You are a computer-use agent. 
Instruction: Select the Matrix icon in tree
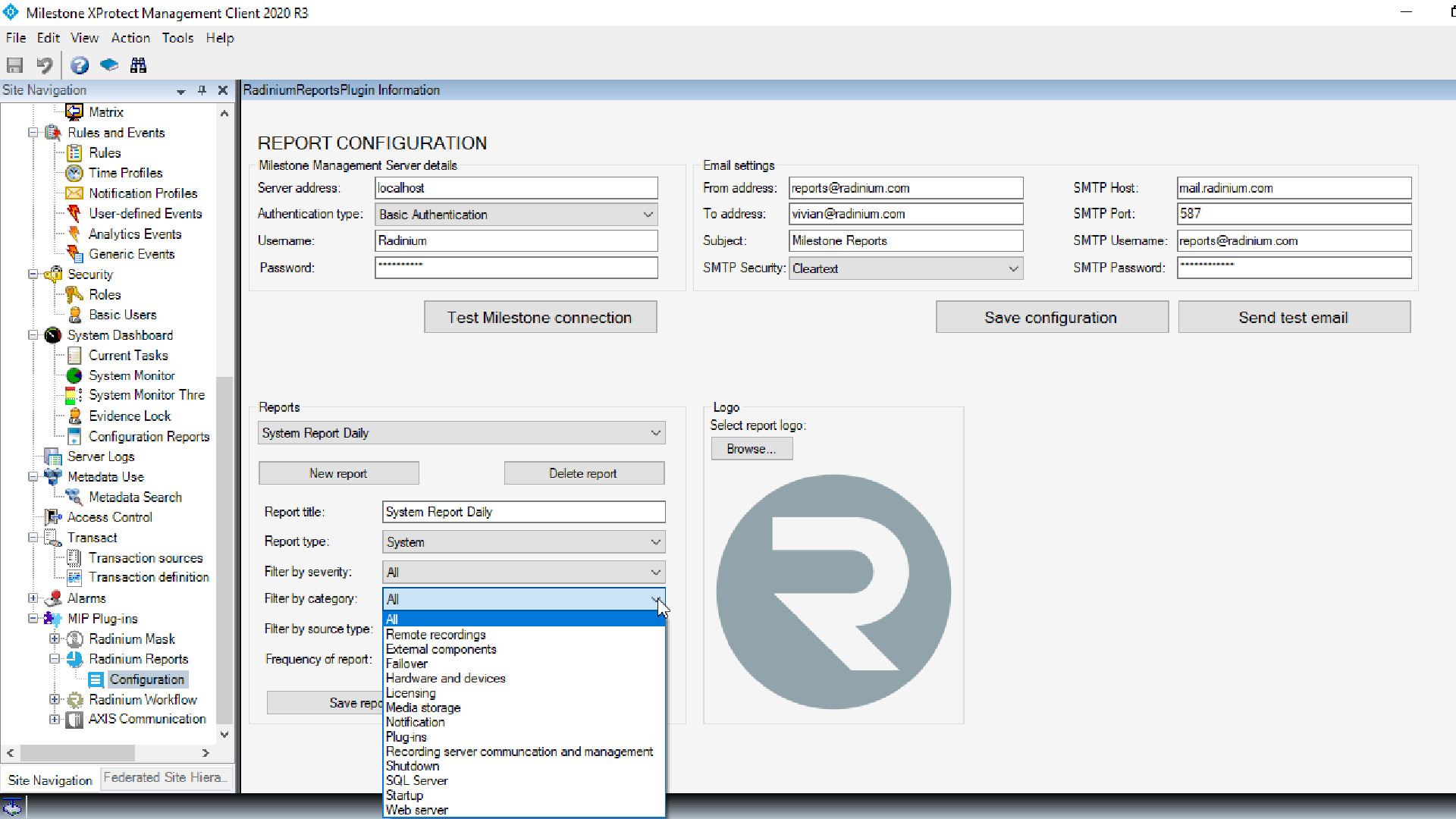pos(74,112)
